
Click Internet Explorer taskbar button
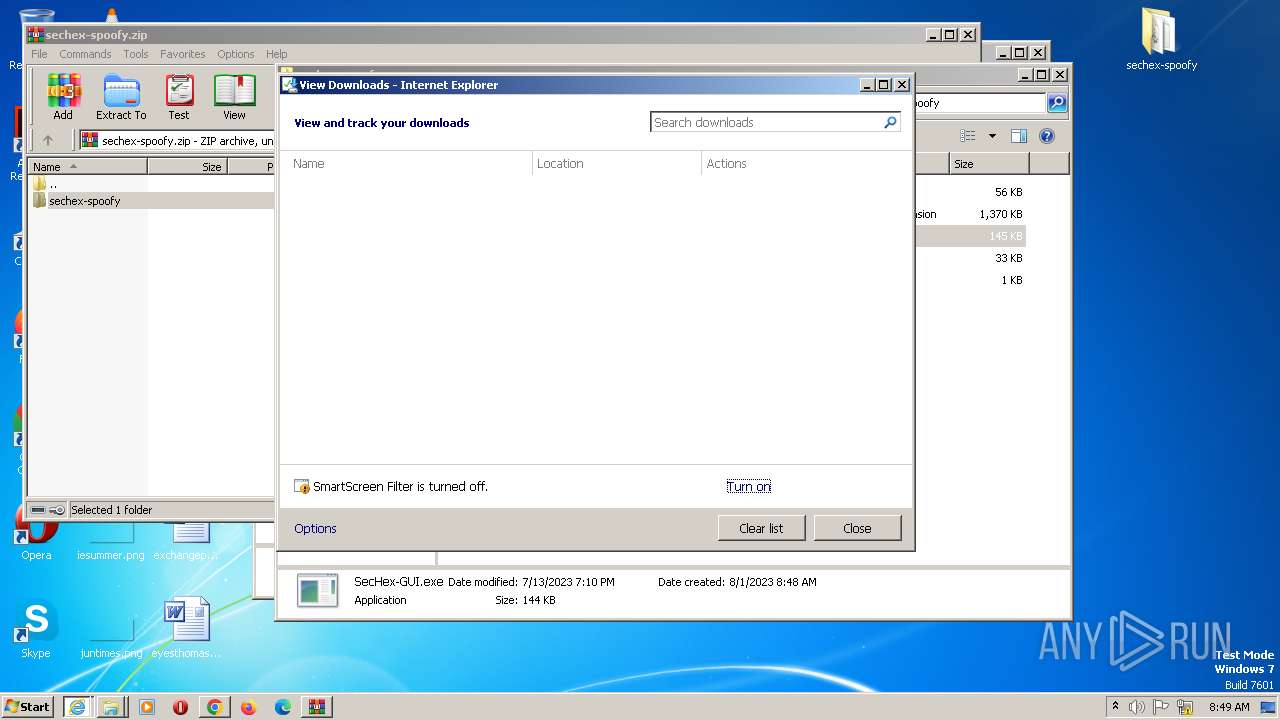pyautogui.click(x=76, y=707)
